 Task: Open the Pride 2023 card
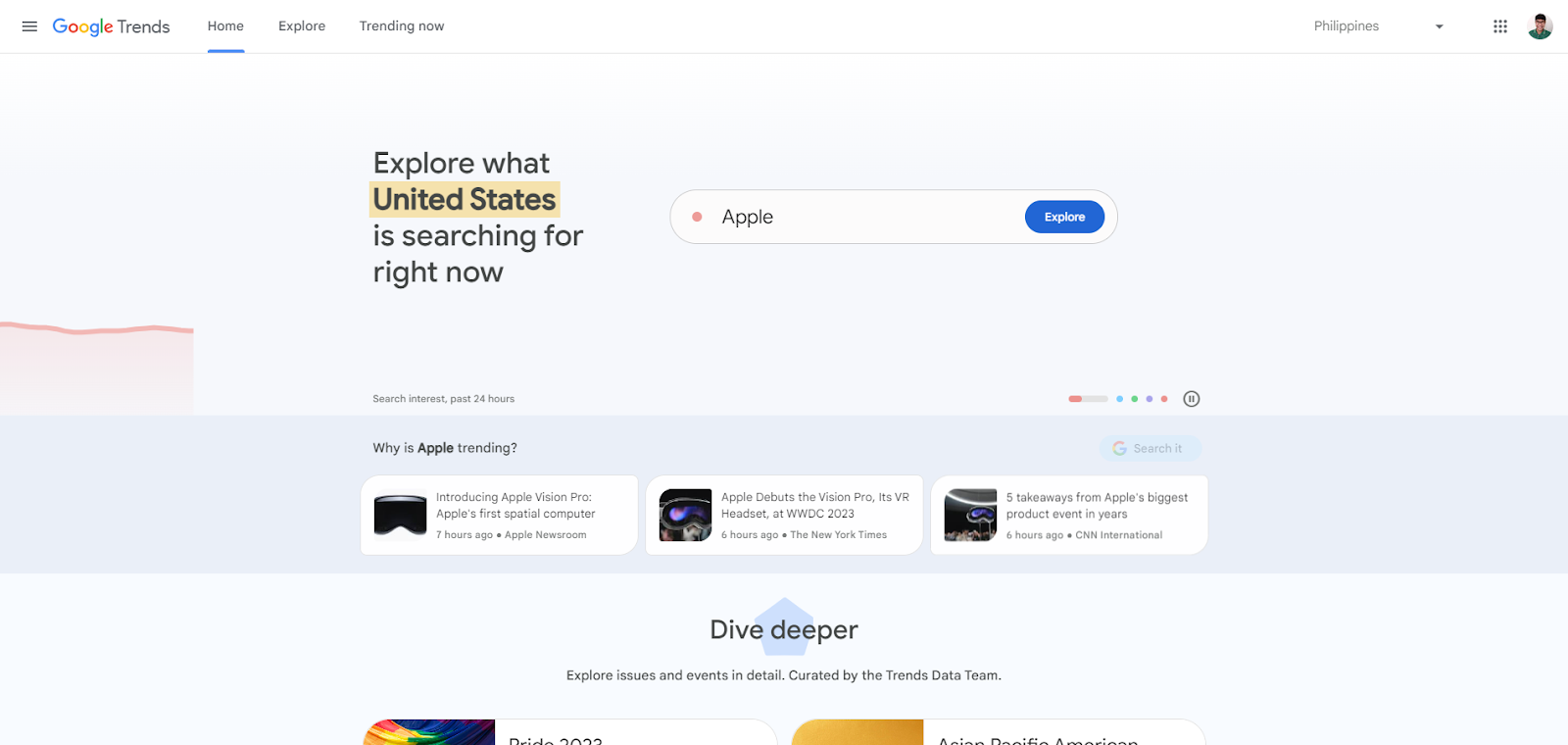pos(569,732)
